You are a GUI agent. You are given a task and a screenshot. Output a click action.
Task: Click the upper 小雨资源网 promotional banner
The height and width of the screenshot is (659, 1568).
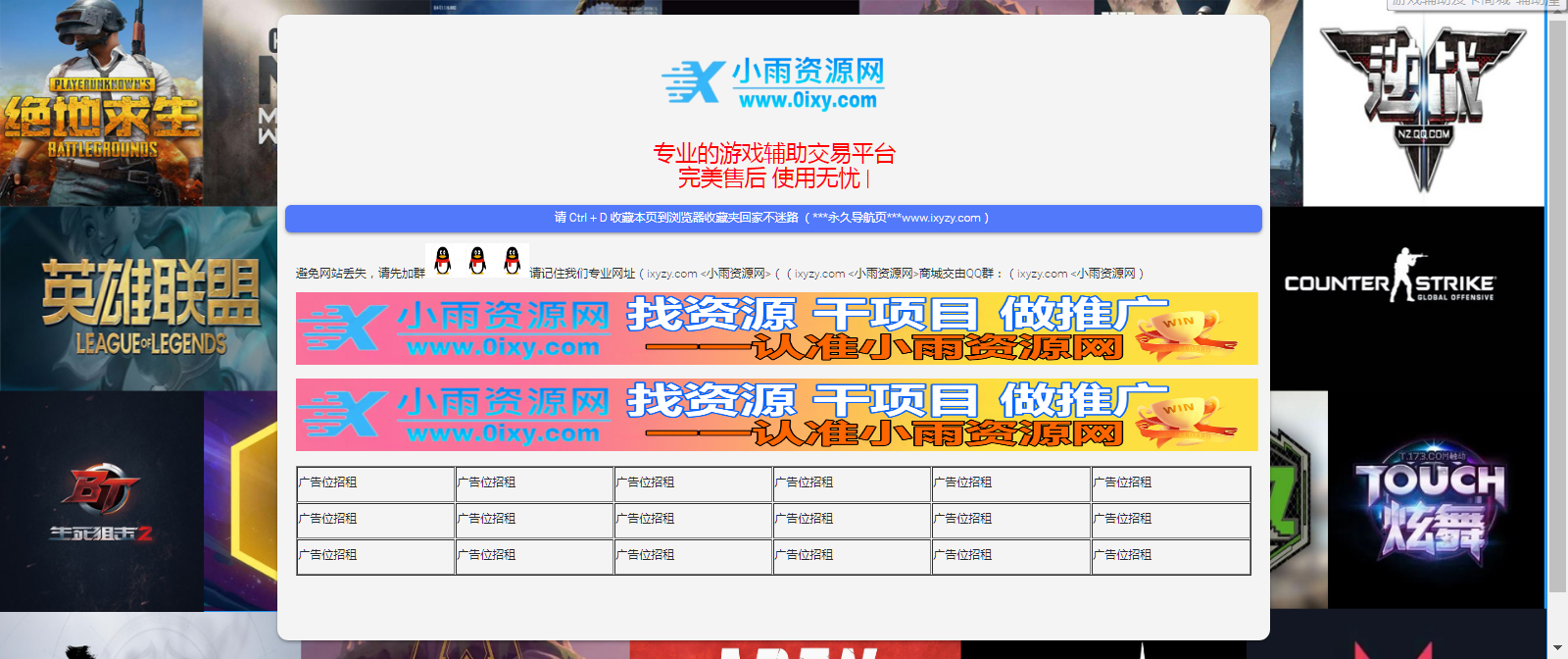tap(776, 329)
